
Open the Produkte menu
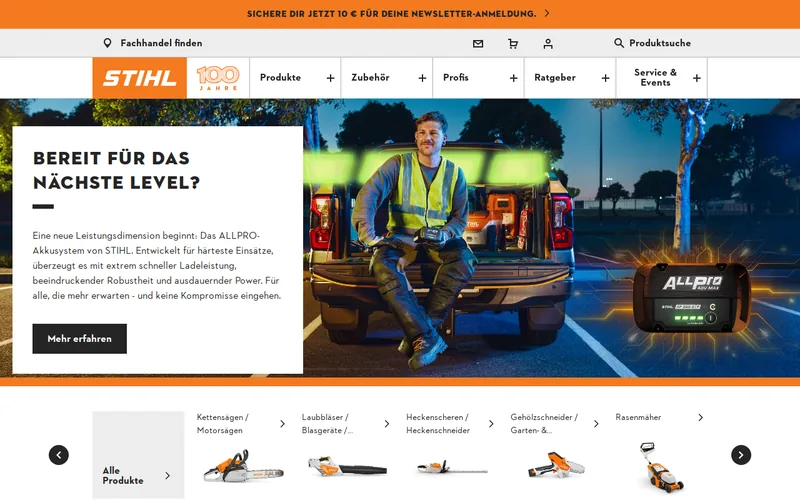[280, 78]
